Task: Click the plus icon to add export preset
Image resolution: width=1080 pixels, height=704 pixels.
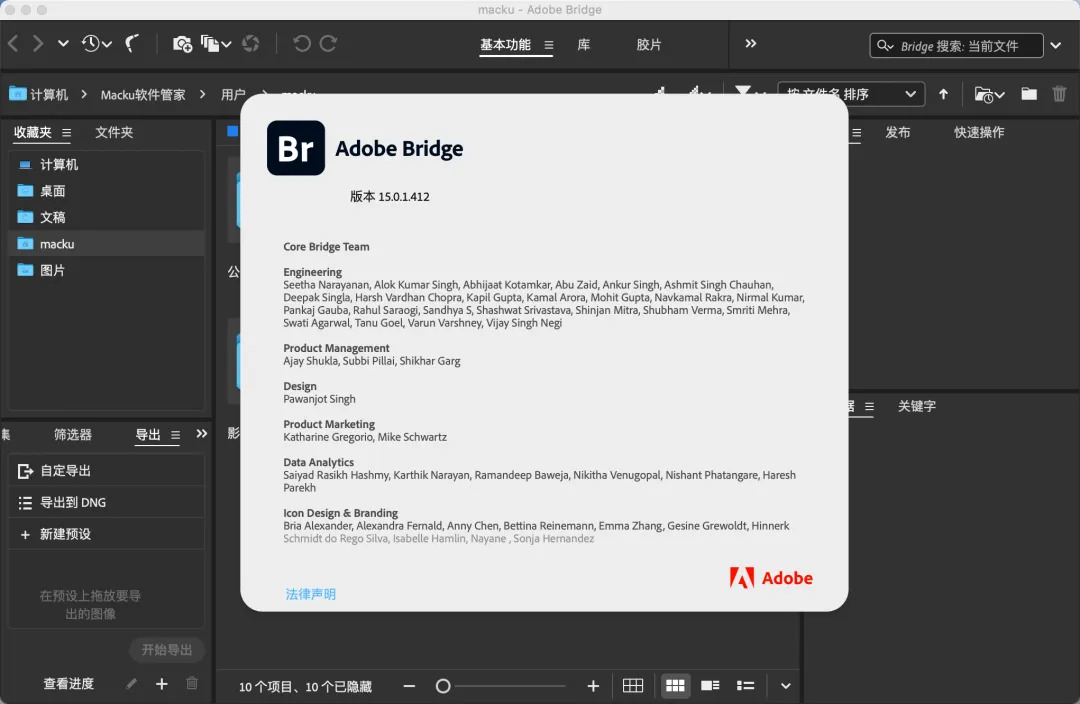Action: (162, 684)
